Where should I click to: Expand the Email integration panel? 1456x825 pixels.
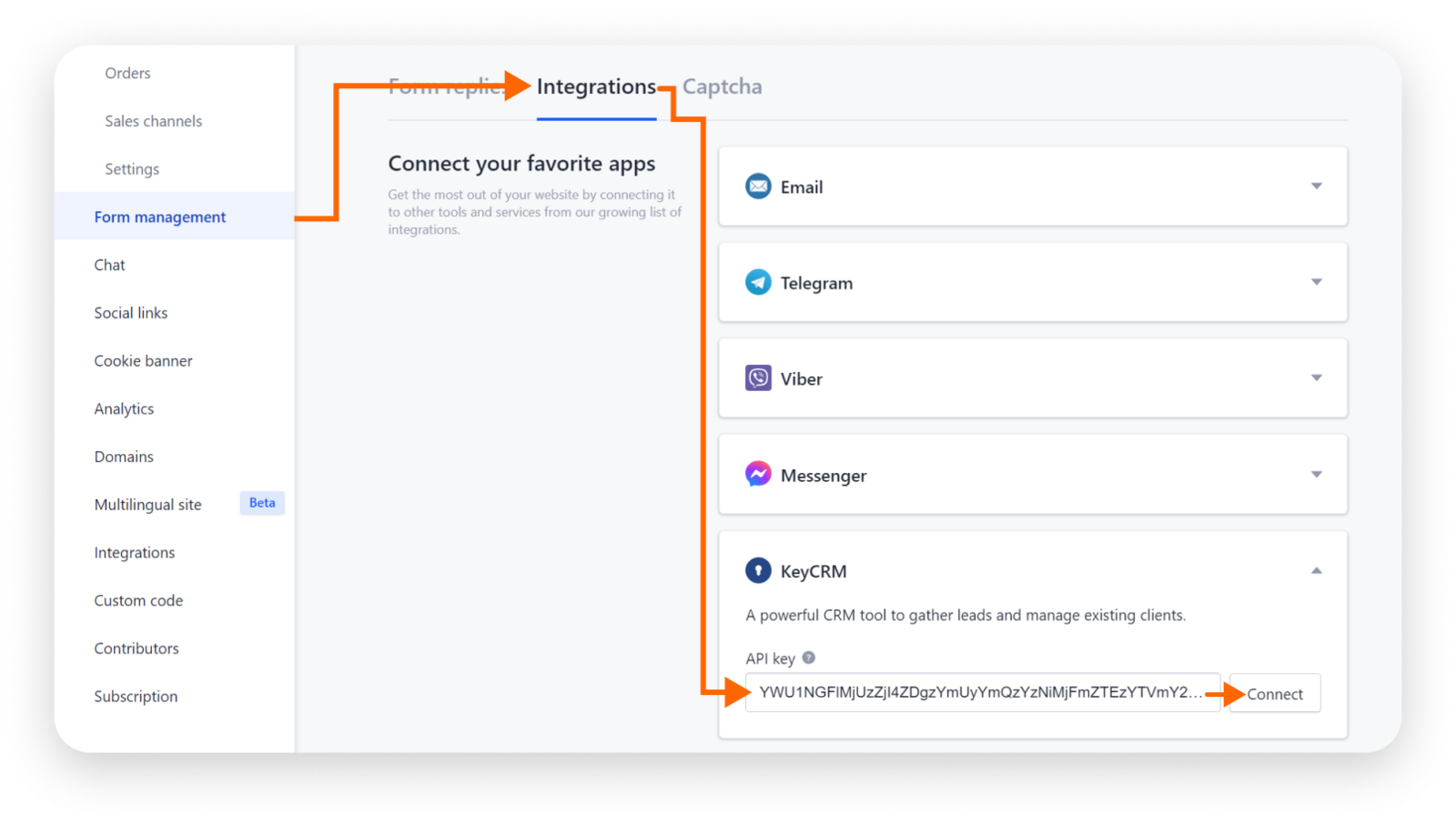1316,186
